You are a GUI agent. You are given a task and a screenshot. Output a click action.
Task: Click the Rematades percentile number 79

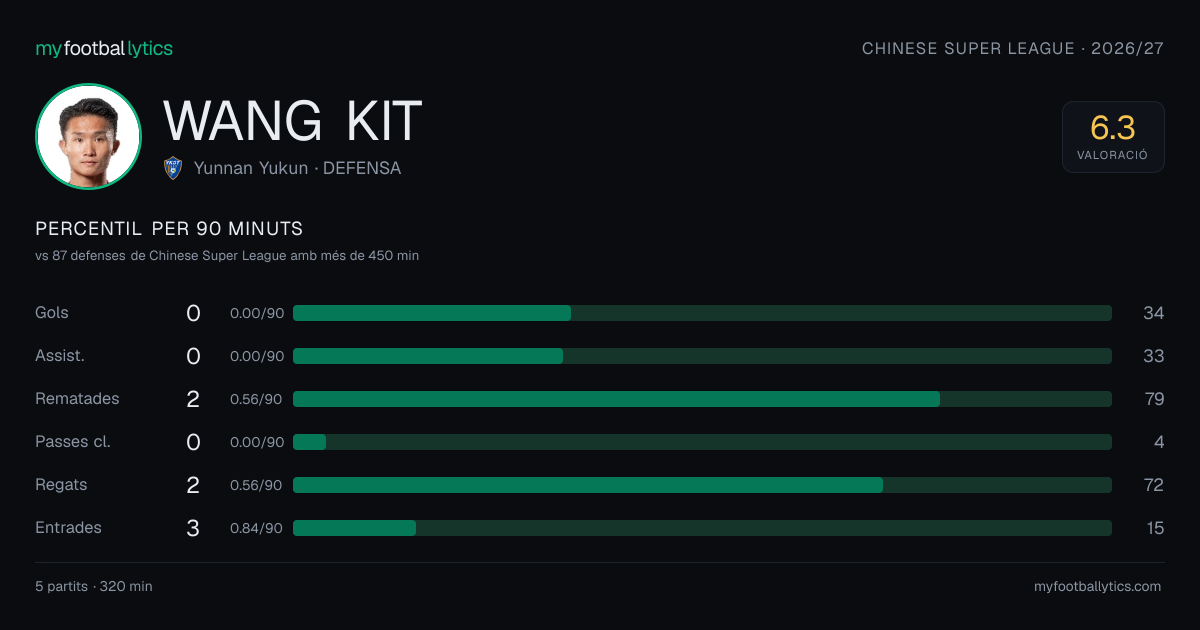coord(1154,399)
